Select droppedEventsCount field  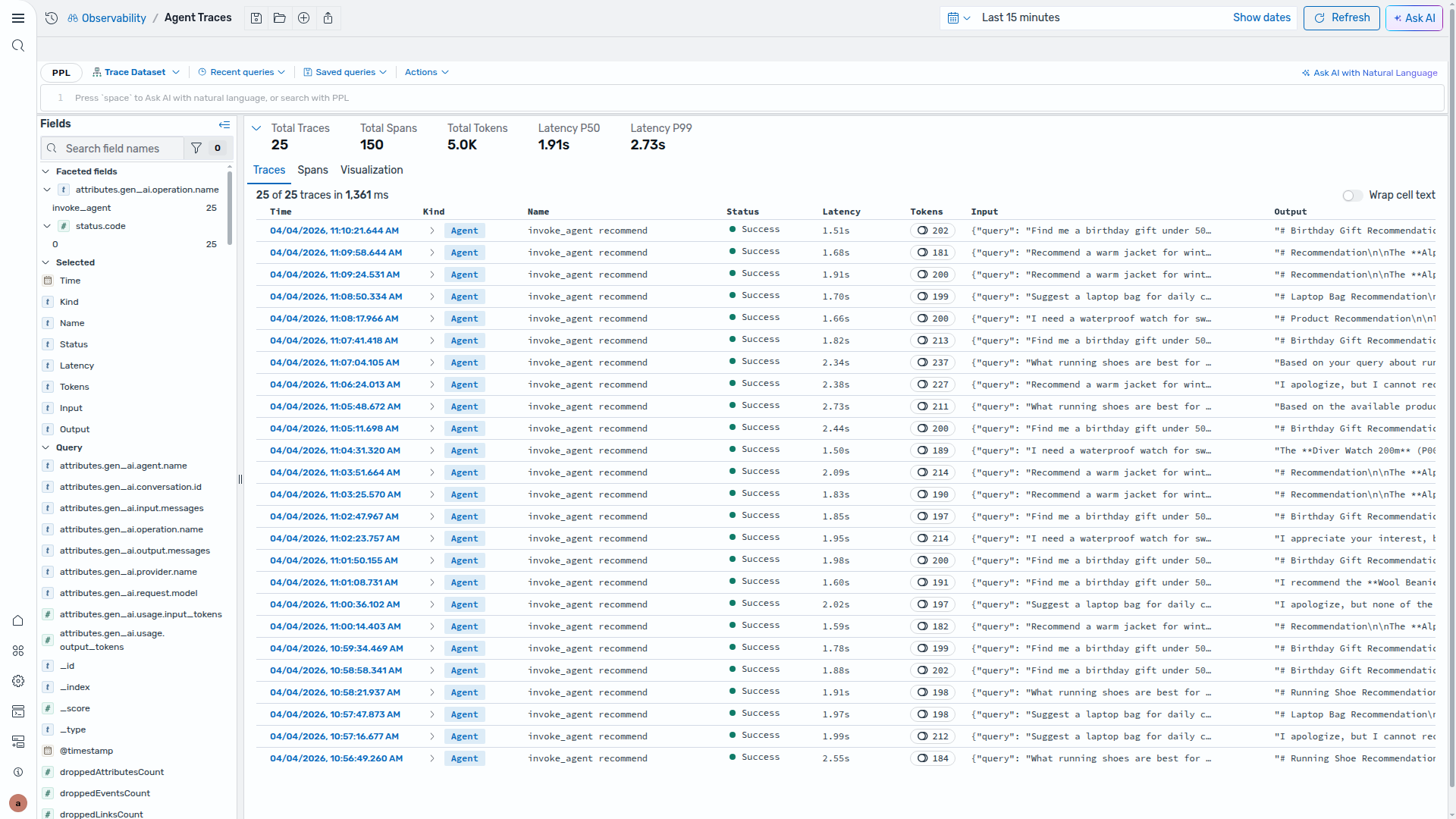[105, 793]
